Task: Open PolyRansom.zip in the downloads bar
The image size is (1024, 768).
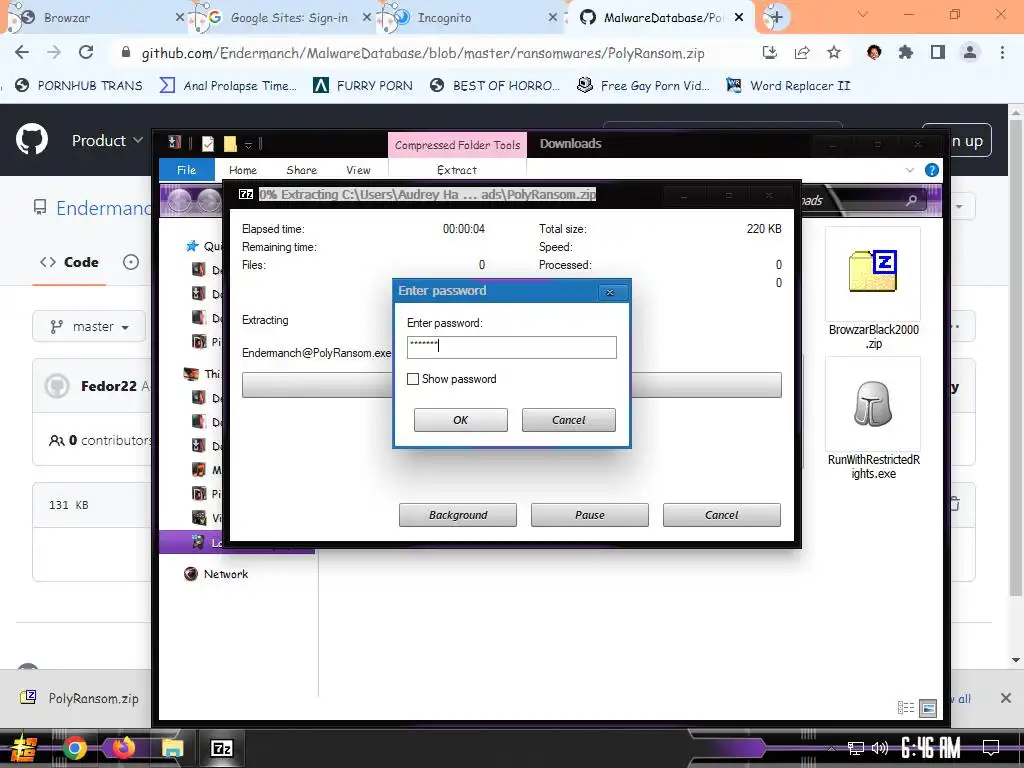Action: pyautogui.click(x=80, y=698)
